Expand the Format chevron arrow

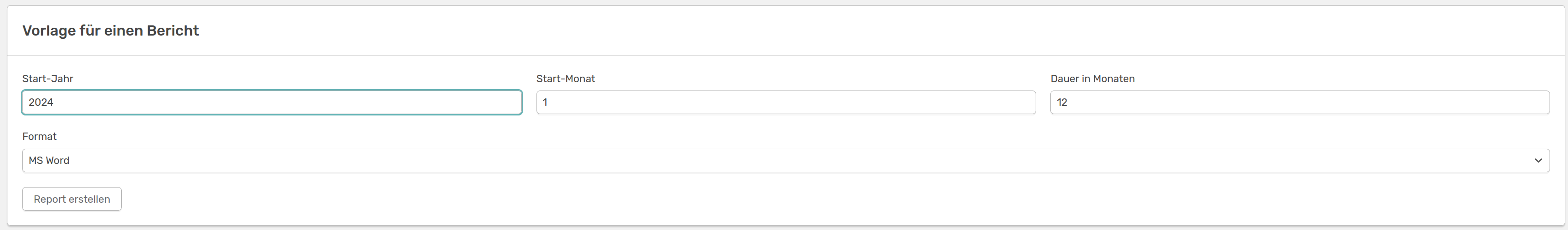(x=1538, y=160)
